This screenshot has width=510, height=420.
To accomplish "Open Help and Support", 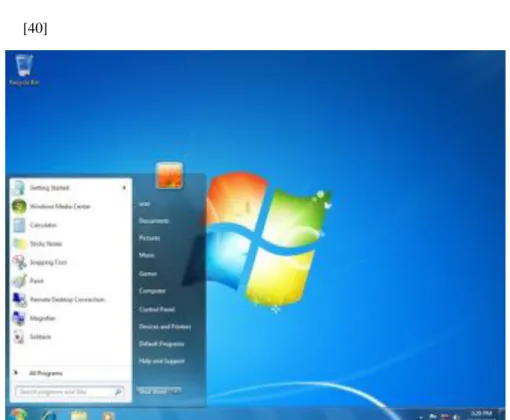I will tap(162, 361).
